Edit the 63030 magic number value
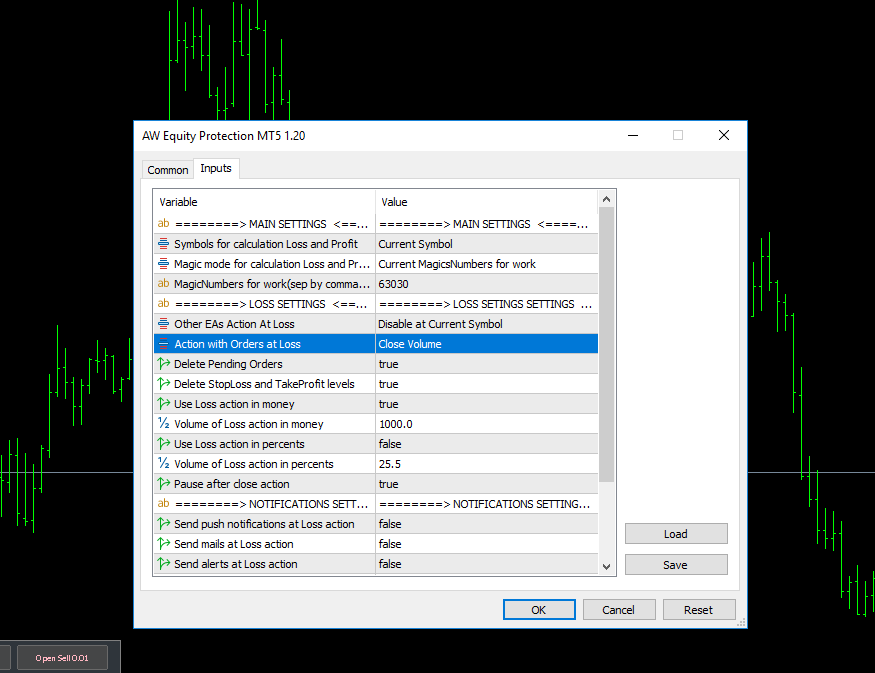Viewport: 875px width, 673px height. click(x=487, y=284)
